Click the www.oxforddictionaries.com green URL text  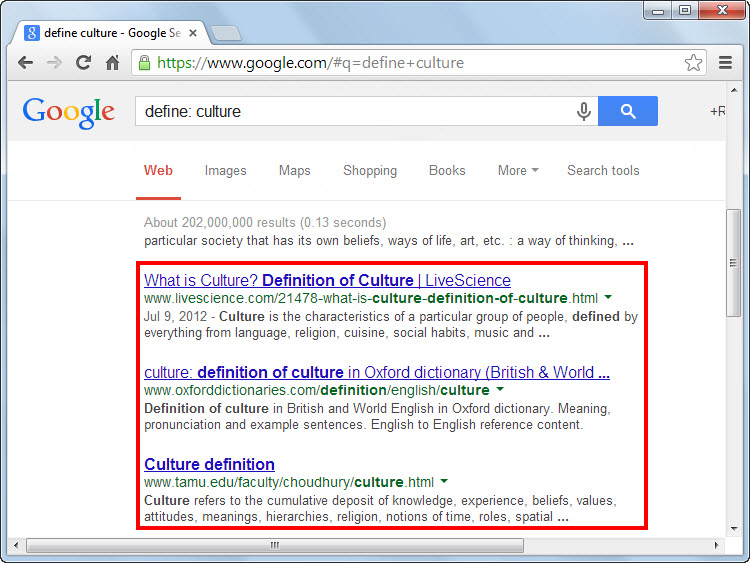pyautogui.click(x=317, y=390)
